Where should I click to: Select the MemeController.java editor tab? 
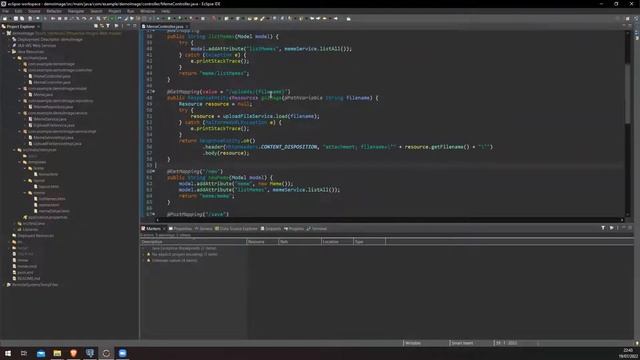[x=164, y=27]
